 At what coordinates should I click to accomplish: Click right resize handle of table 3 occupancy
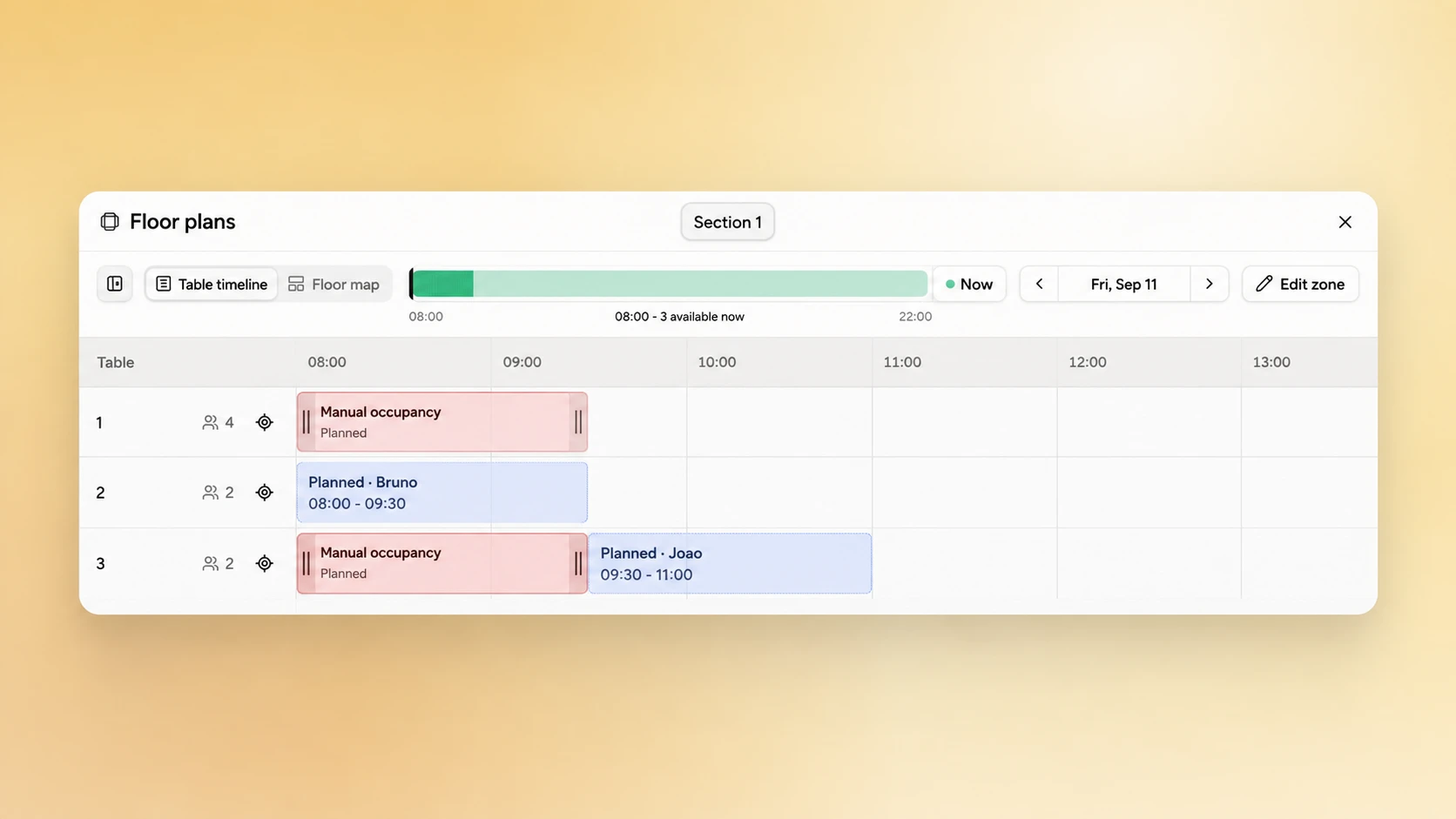[x=578, y=563]
